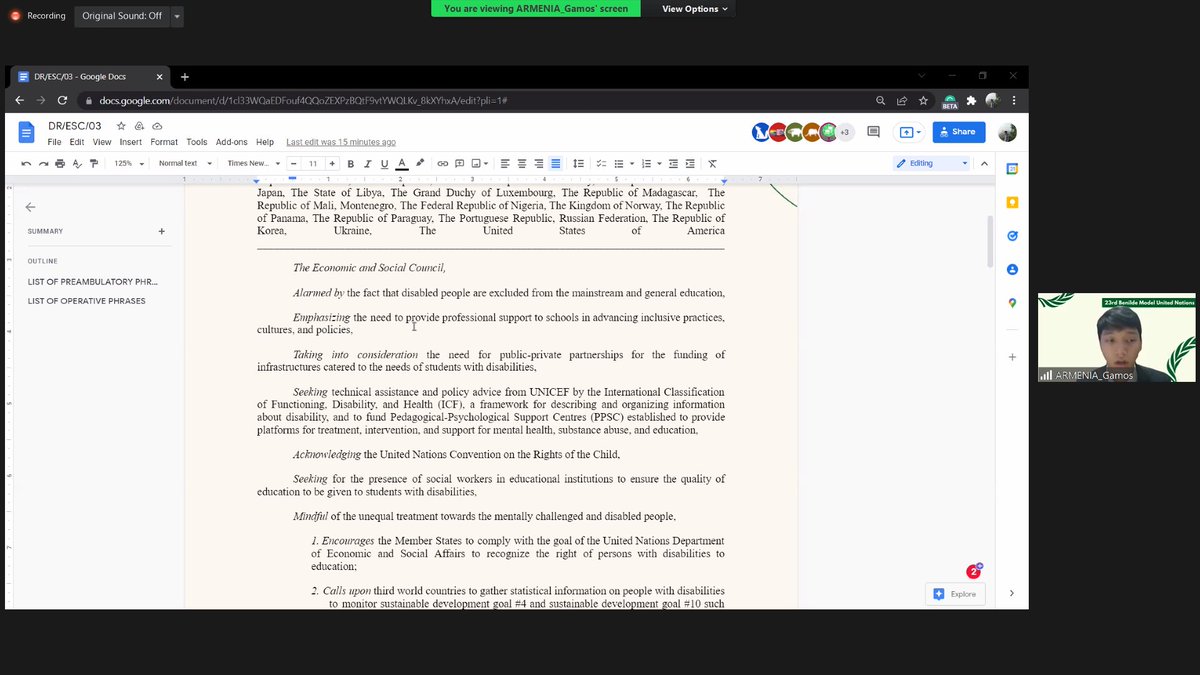Add a document summary
Viewport: 1200px width, 675px height.
click(161, 231)
